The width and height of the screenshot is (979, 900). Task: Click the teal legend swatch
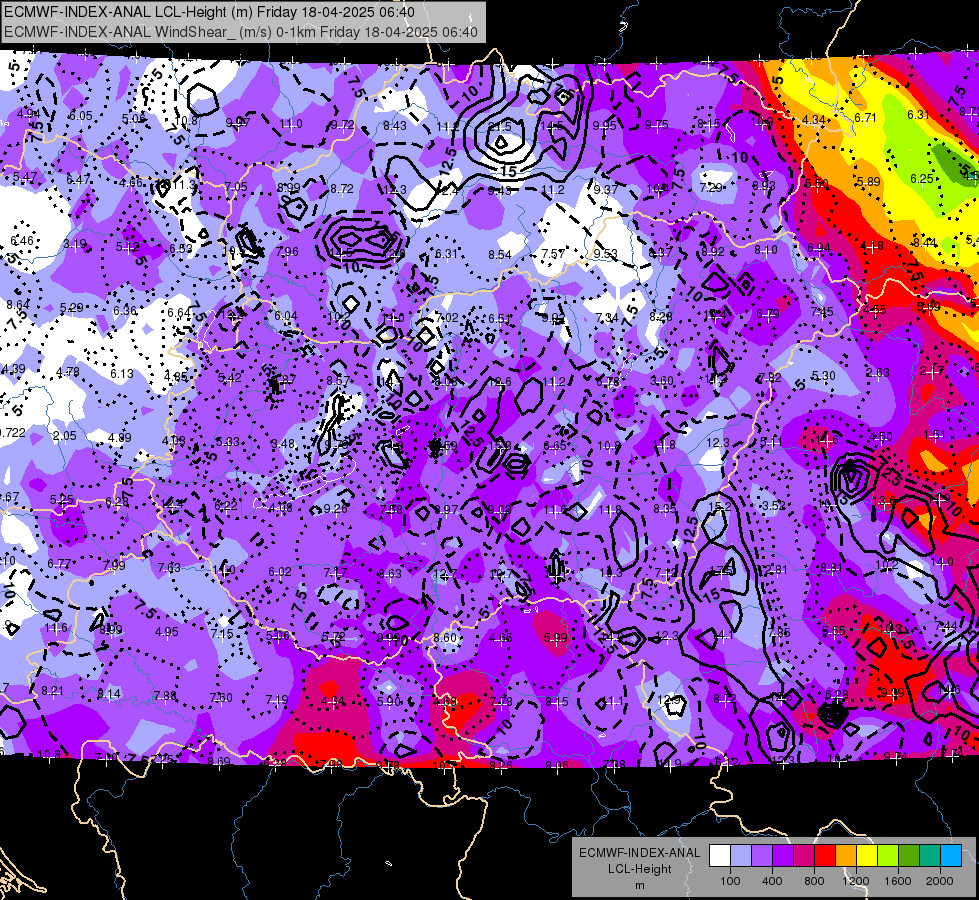point(930,856)
